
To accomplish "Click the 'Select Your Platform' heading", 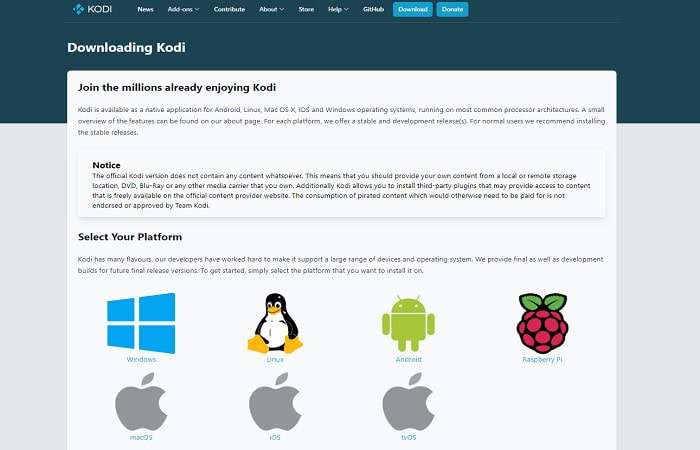I will (x=130, y=237).
